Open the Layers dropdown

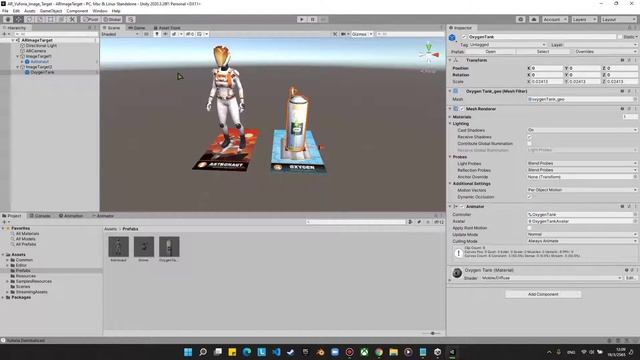tap(584, 19)
